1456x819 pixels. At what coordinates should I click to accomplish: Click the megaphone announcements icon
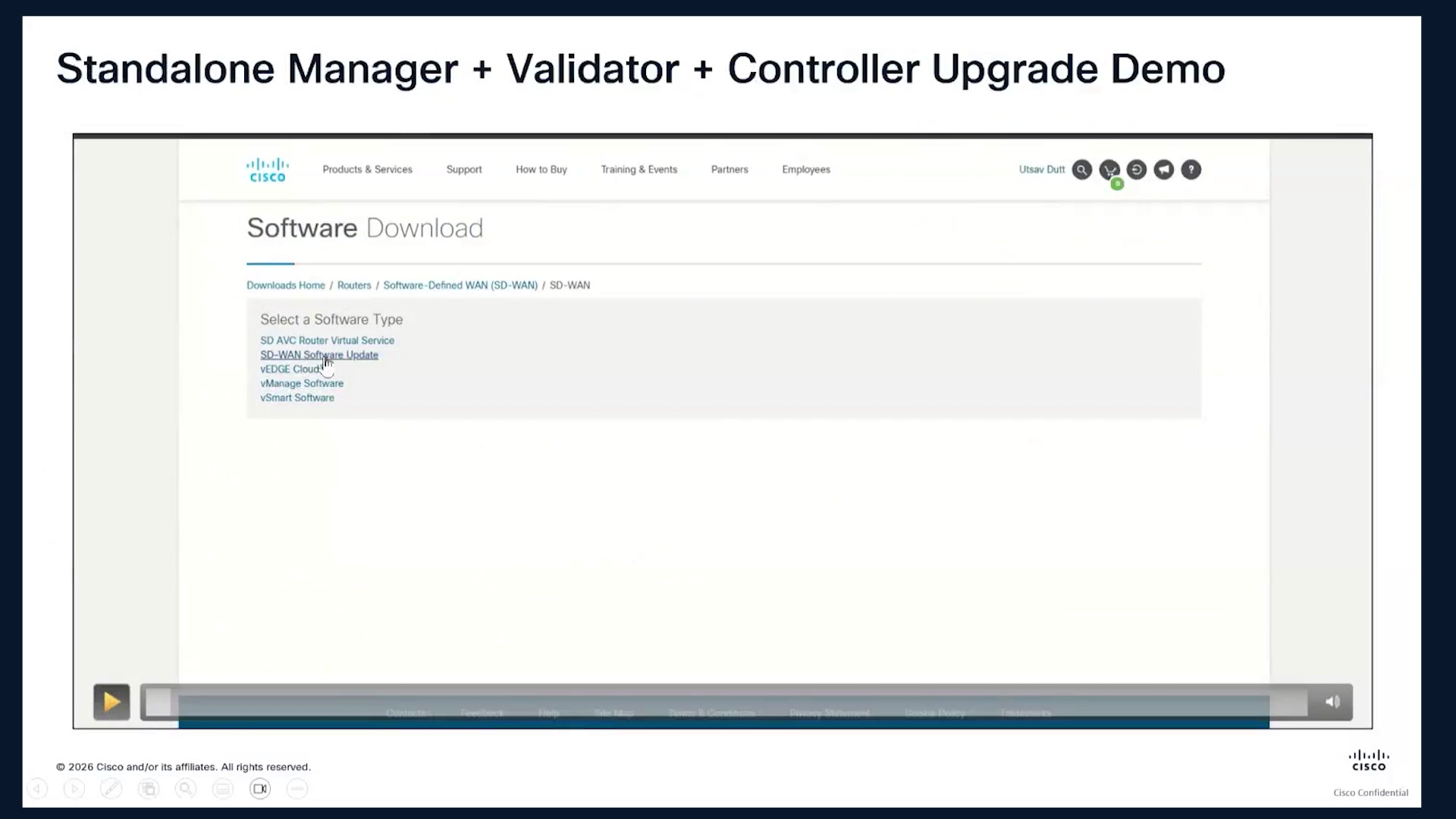(x=1164, y=170)
